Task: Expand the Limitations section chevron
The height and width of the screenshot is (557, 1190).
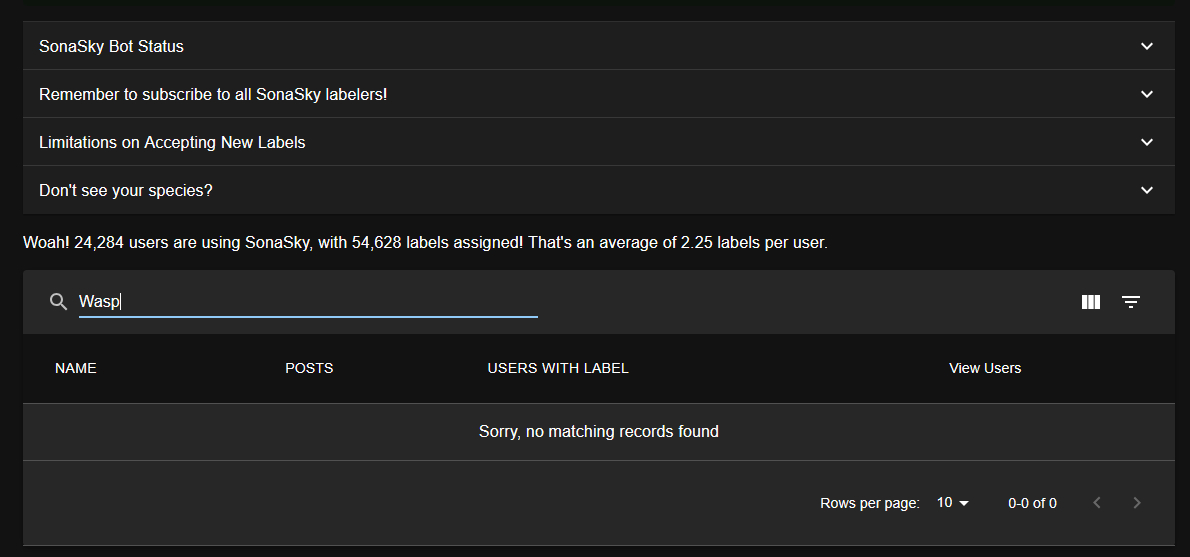Action: tap(1147, 142)
